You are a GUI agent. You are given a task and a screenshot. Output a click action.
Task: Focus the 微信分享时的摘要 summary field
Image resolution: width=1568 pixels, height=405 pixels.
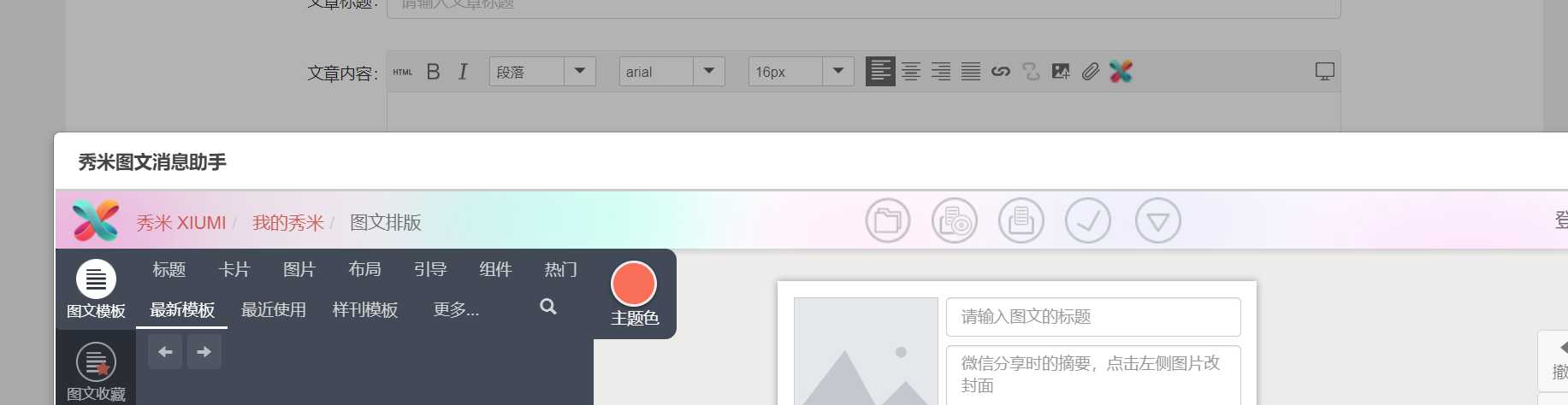1093,375
